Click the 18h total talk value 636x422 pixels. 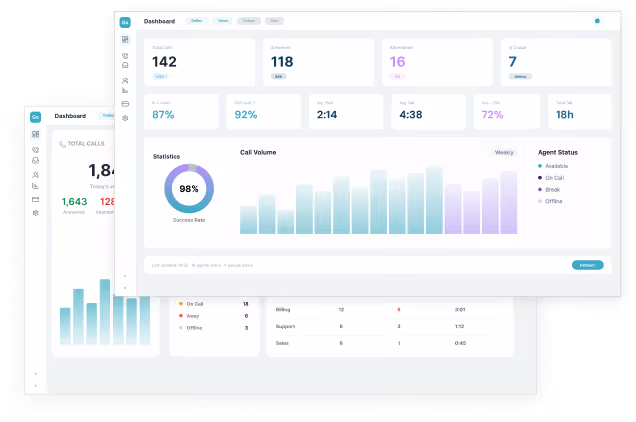(x=565, y=115)
